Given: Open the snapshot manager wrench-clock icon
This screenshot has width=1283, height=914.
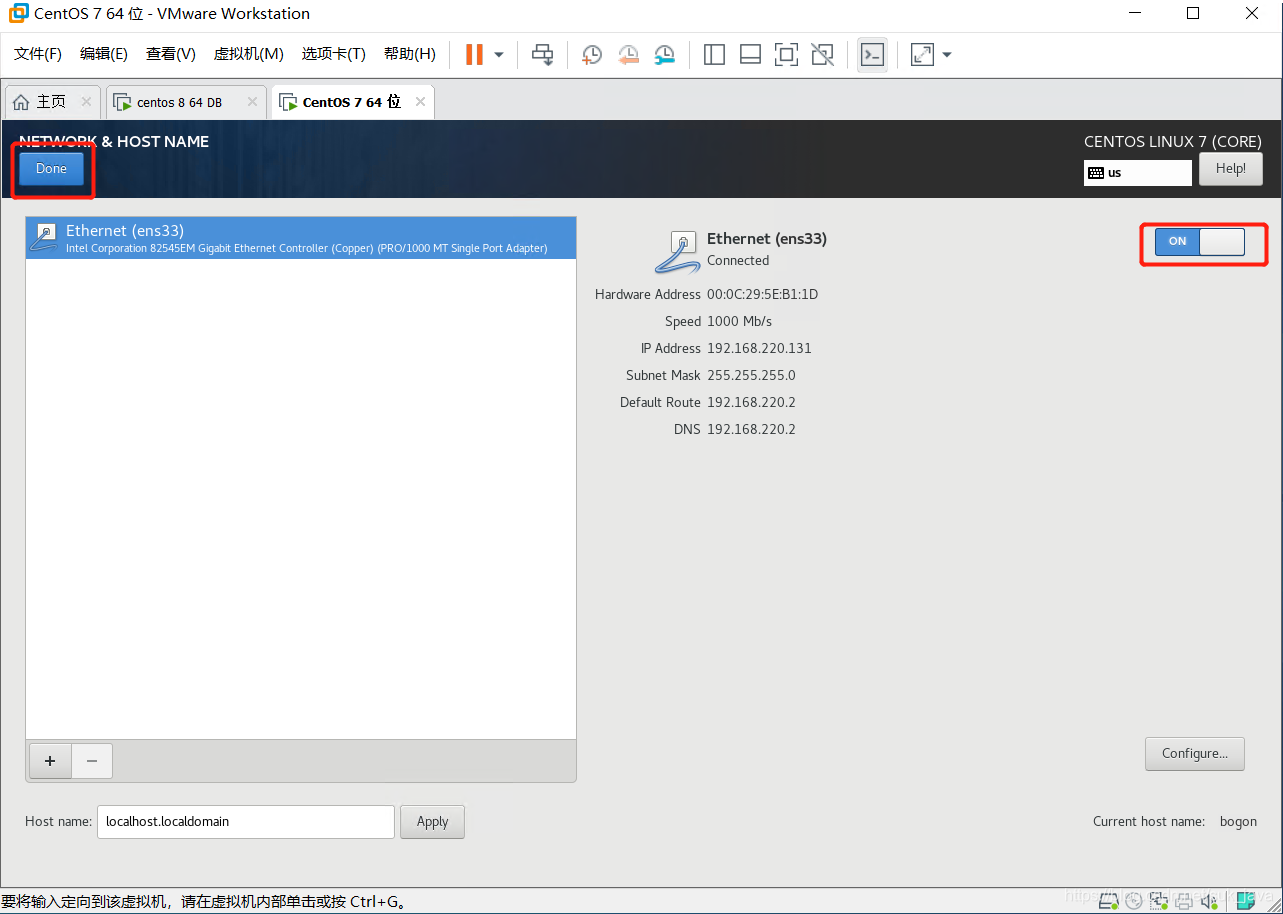Looking at the screenshot, I should pos(664,54).
